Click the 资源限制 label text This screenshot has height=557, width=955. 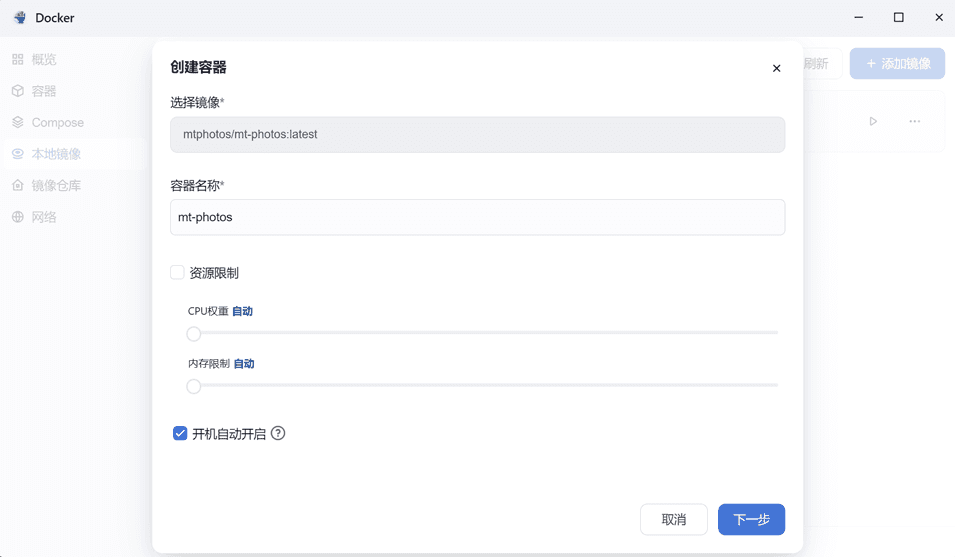(214, 273)
